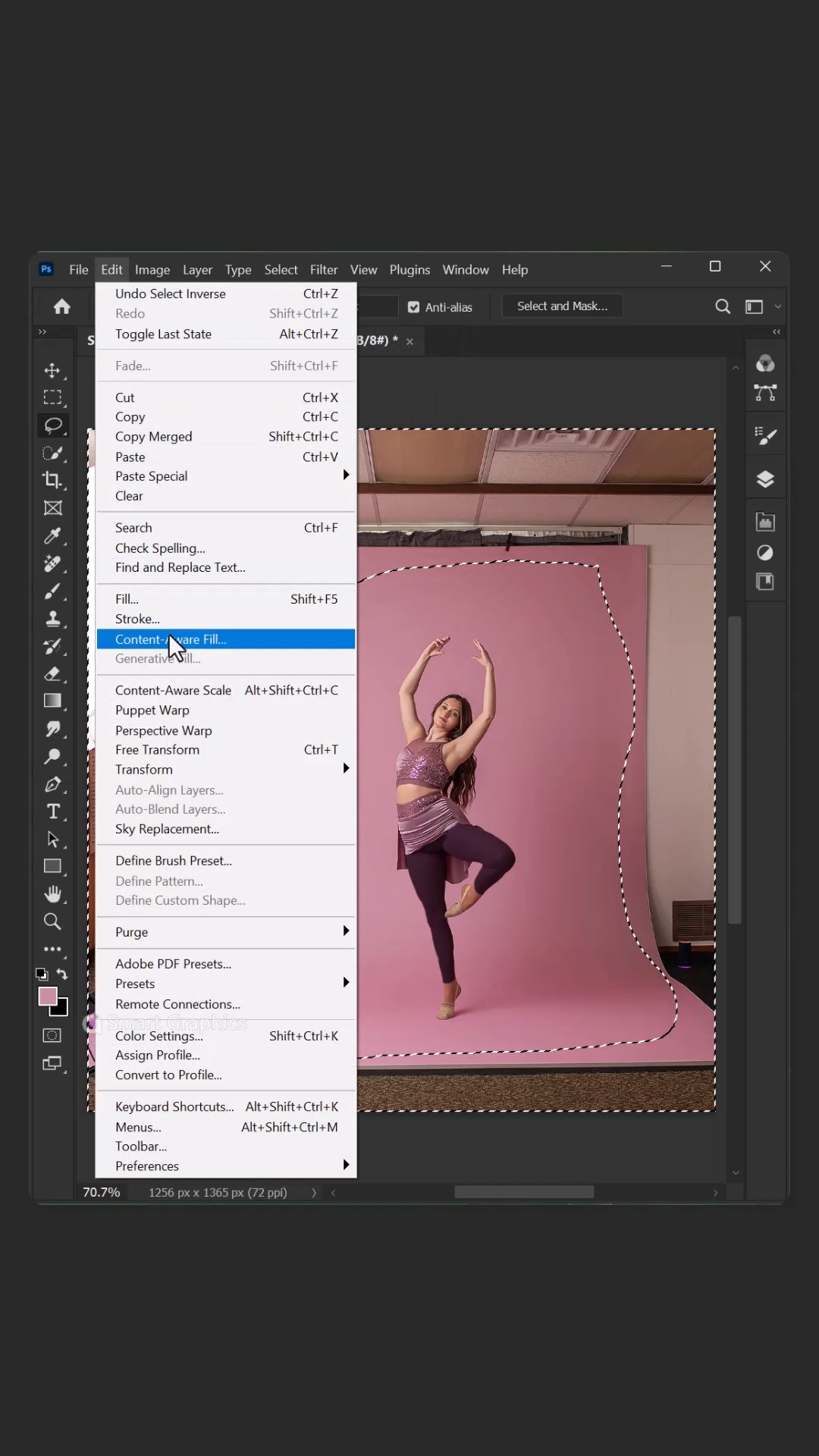Expand the Paste Special submenu arrow
Screen dimensions: 819x1456
(346, 475)
